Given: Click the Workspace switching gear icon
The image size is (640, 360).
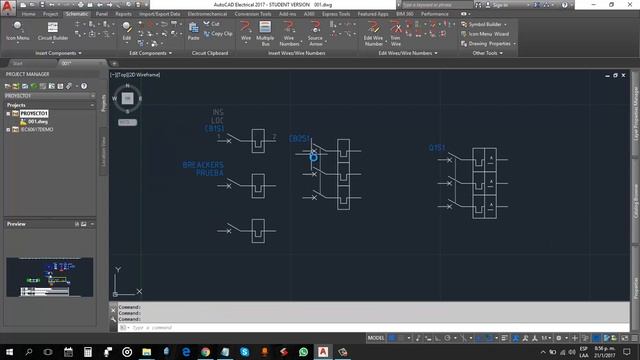Looking at the screenshot, I should click(559, 338).
